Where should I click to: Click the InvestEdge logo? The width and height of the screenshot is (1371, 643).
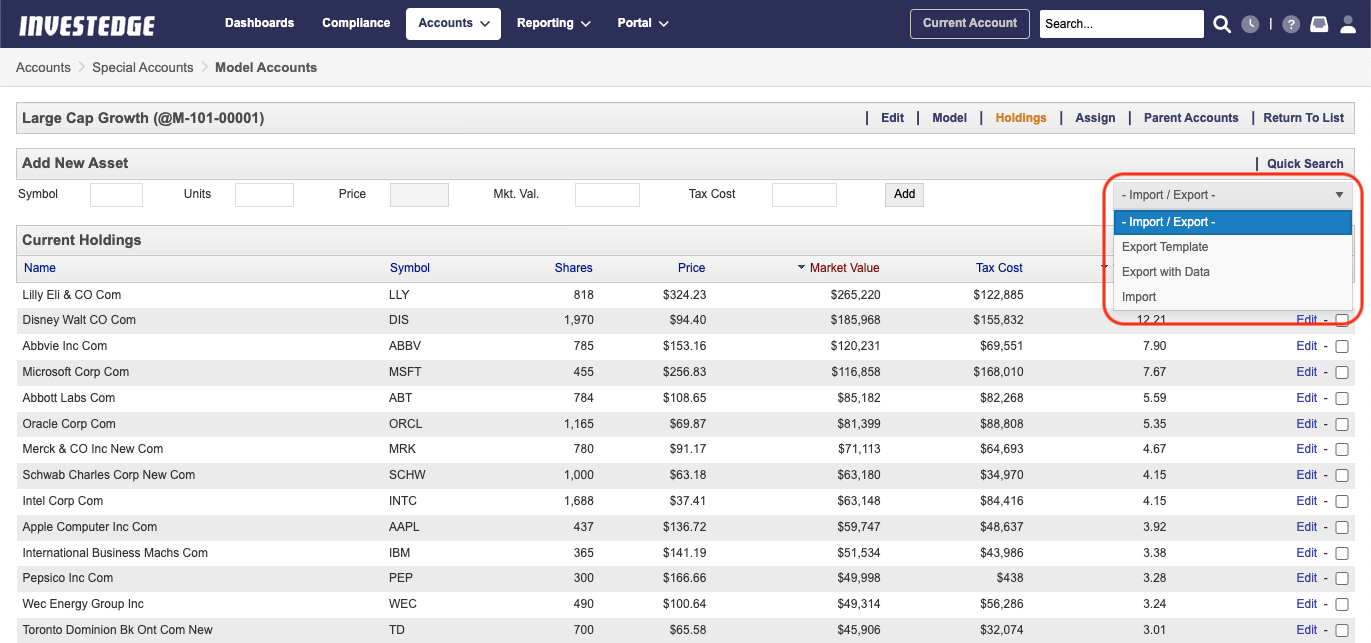click(87, 25)
